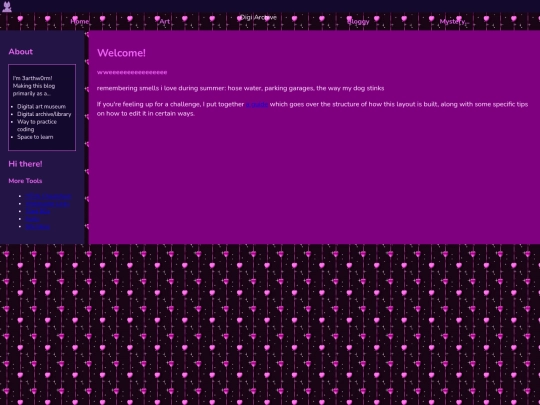Click the cat icon in top bar
The image size is (540, 405).
click(7, 7)
